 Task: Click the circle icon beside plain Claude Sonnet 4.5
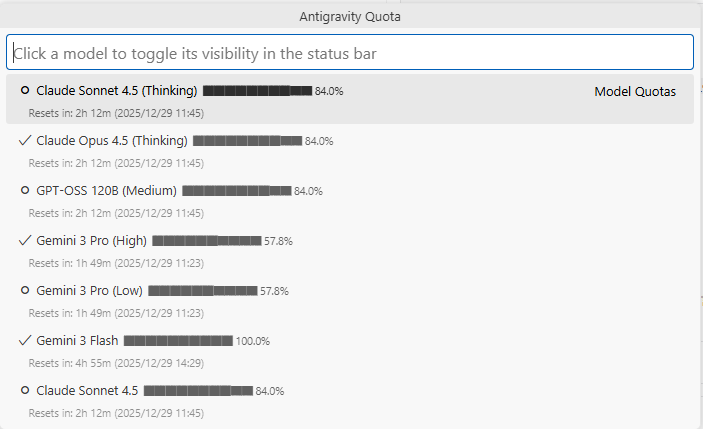25,391
